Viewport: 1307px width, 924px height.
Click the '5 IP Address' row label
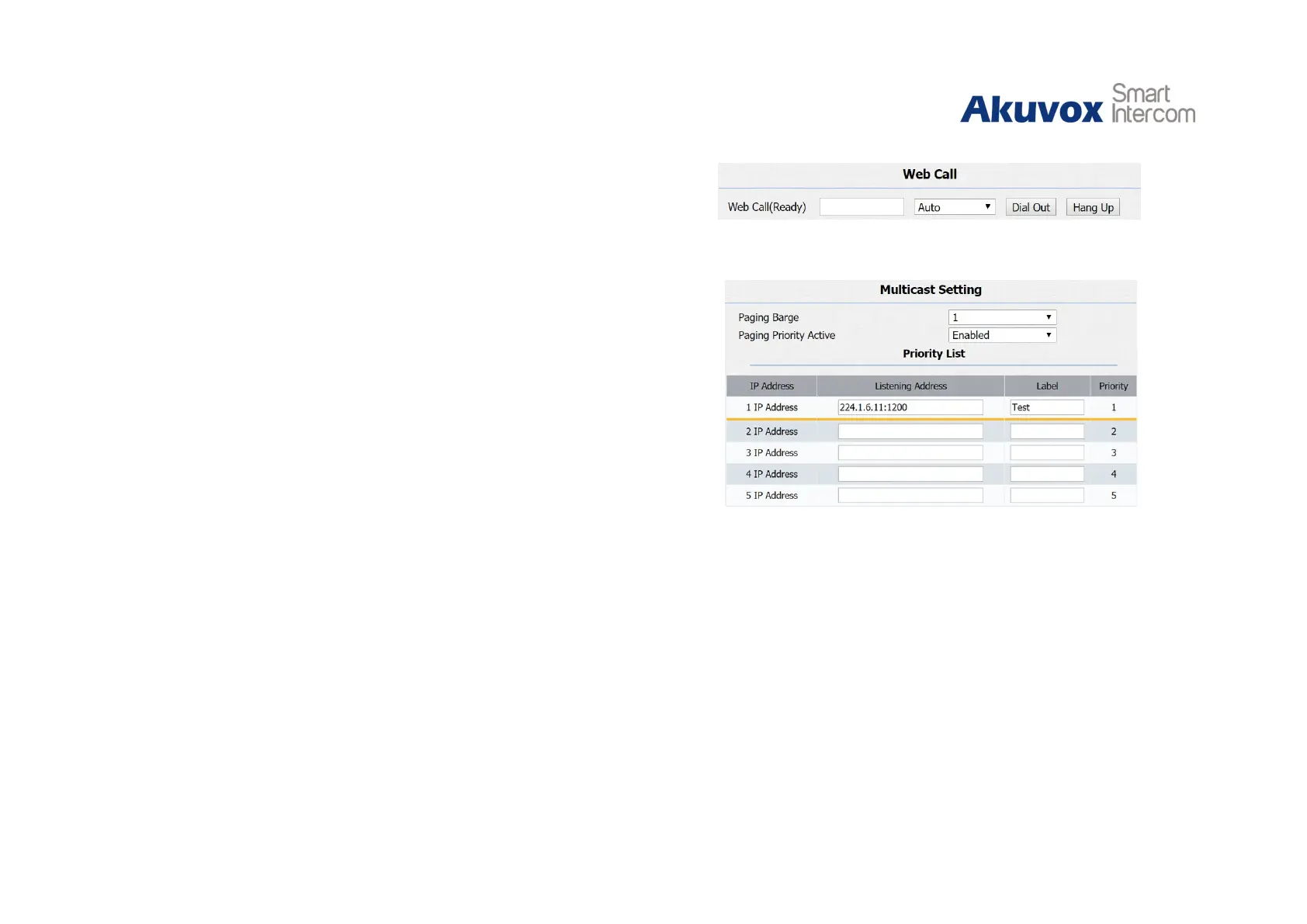pos(771,495)
